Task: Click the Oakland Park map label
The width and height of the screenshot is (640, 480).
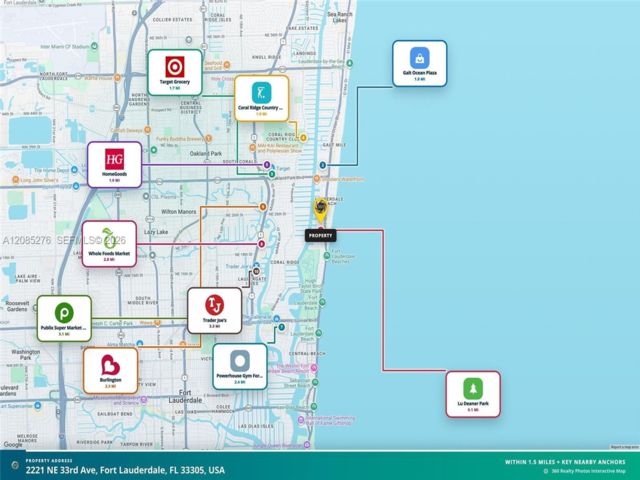Action: coord(206,153)
